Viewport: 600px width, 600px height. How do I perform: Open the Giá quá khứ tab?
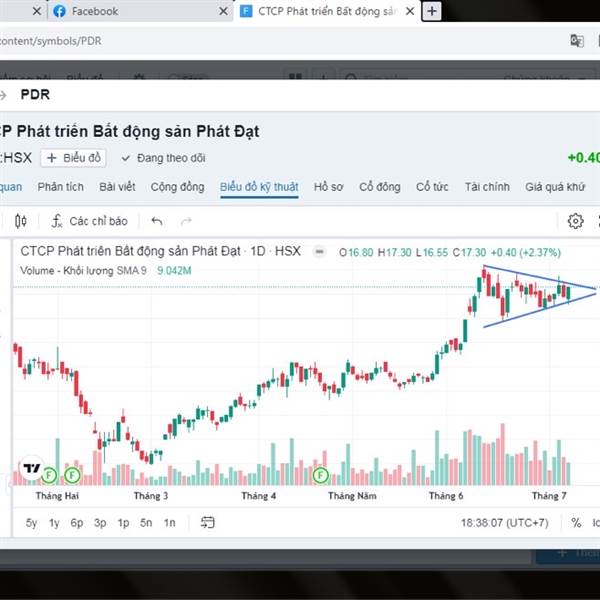(x=555, y=187)
